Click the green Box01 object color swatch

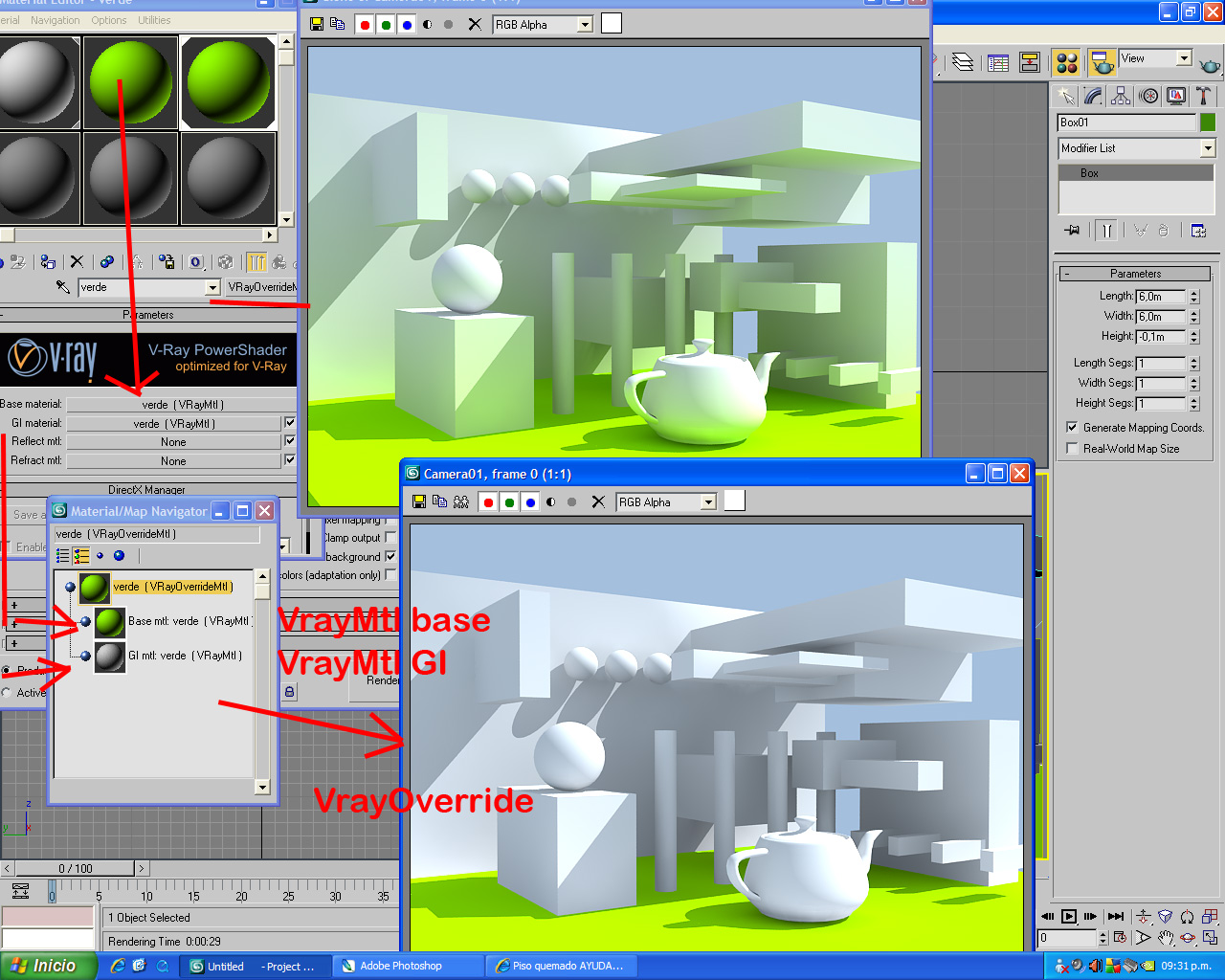[1208, 122]
